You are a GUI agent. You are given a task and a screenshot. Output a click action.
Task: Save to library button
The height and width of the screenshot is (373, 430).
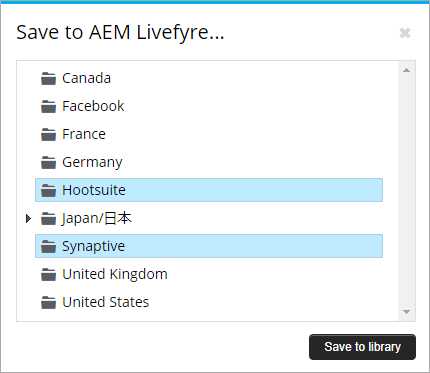[x=362, y=347]
